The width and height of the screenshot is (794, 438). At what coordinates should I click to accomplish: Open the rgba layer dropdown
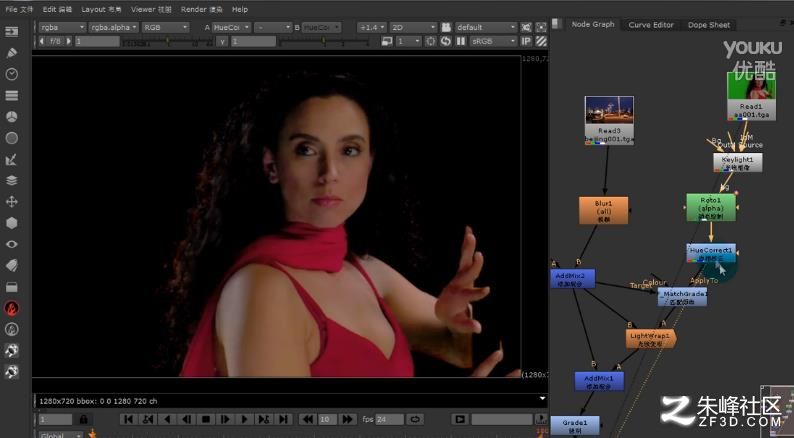click(x=62, y=27)
